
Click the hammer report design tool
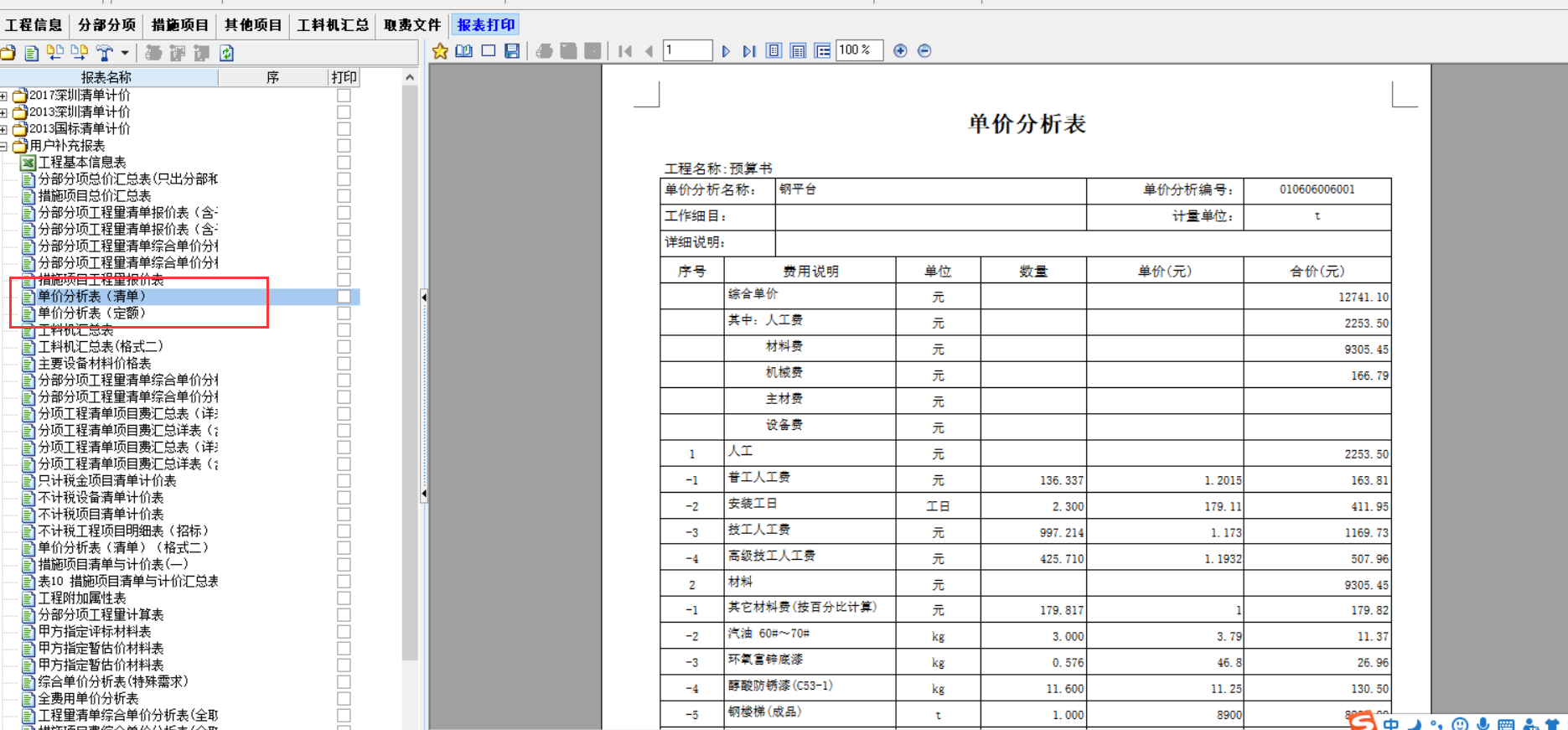click(x=105, y=53)
